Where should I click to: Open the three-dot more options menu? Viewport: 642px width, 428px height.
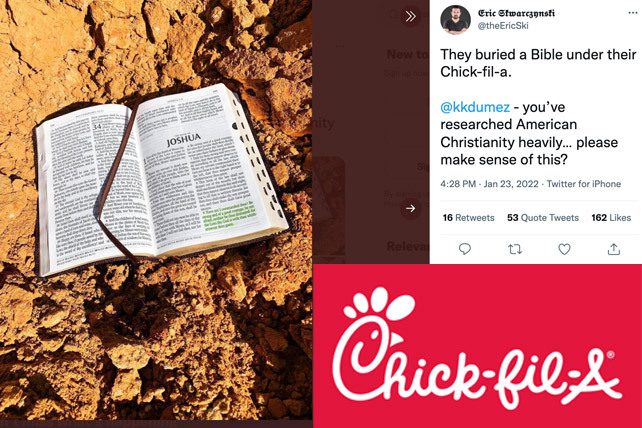(633, 13)
